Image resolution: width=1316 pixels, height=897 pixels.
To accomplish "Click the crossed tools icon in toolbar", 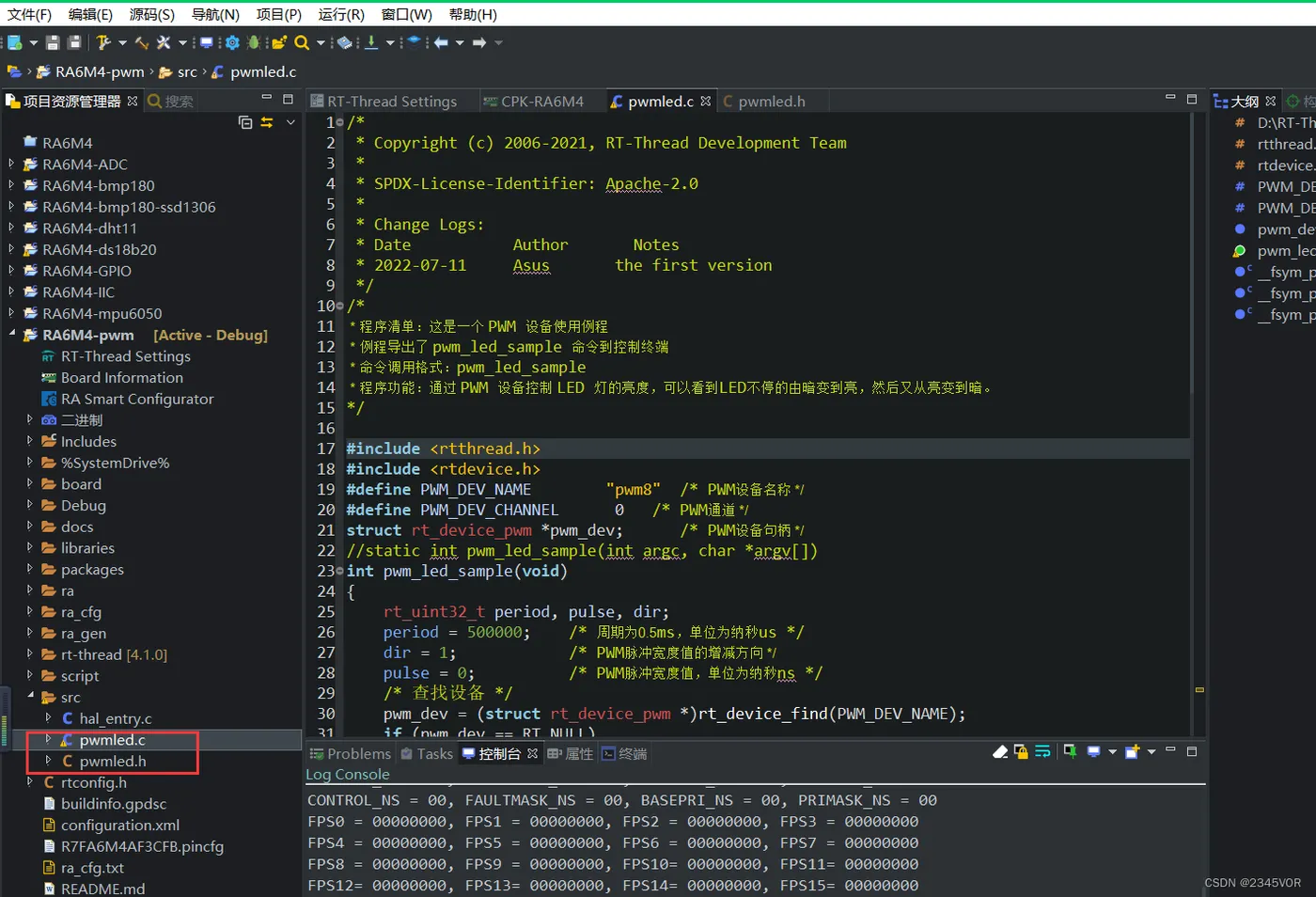I will click(164, 42).
